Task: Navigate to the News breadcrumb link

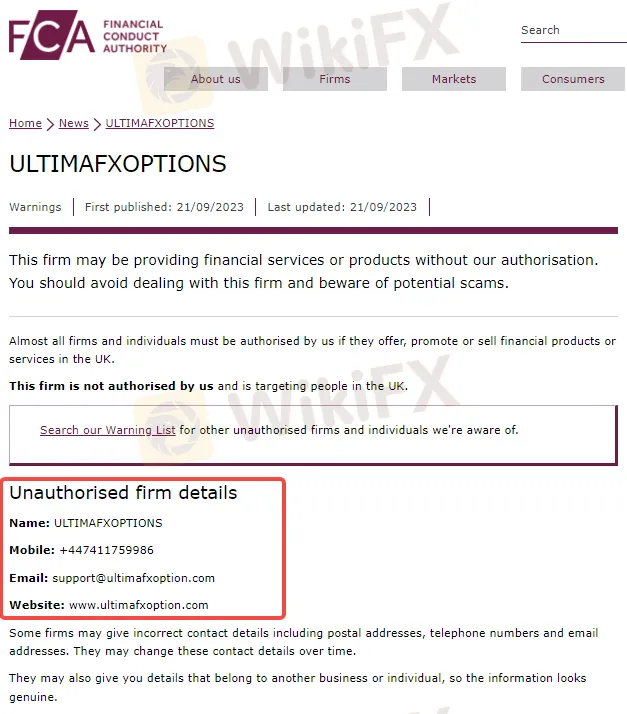Action: pyautogui.click(x=74, y=124)
